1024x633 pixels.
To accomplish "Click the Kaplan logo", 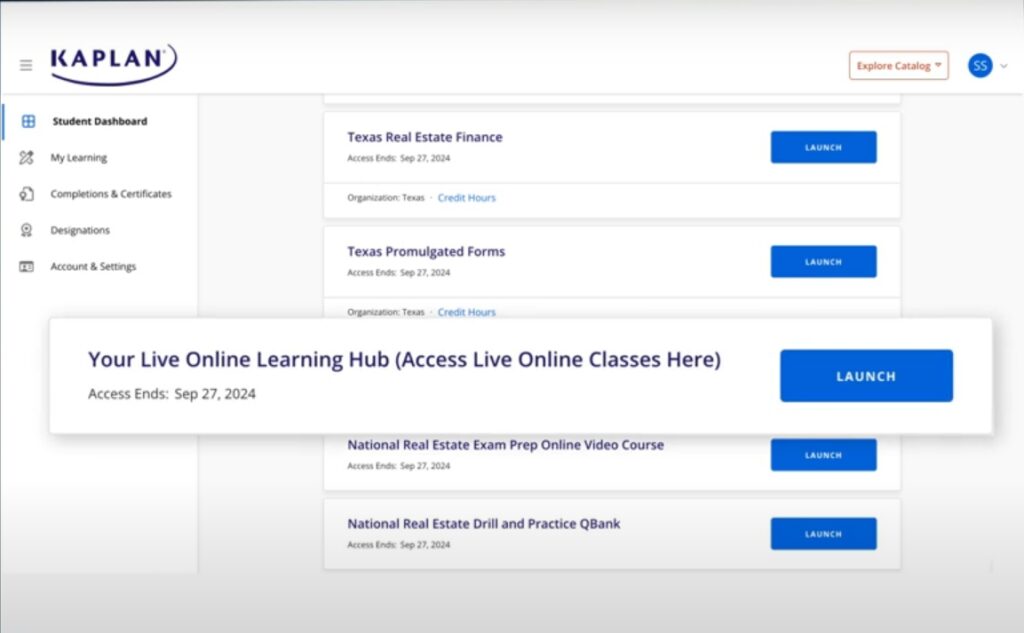I will 113,62.
